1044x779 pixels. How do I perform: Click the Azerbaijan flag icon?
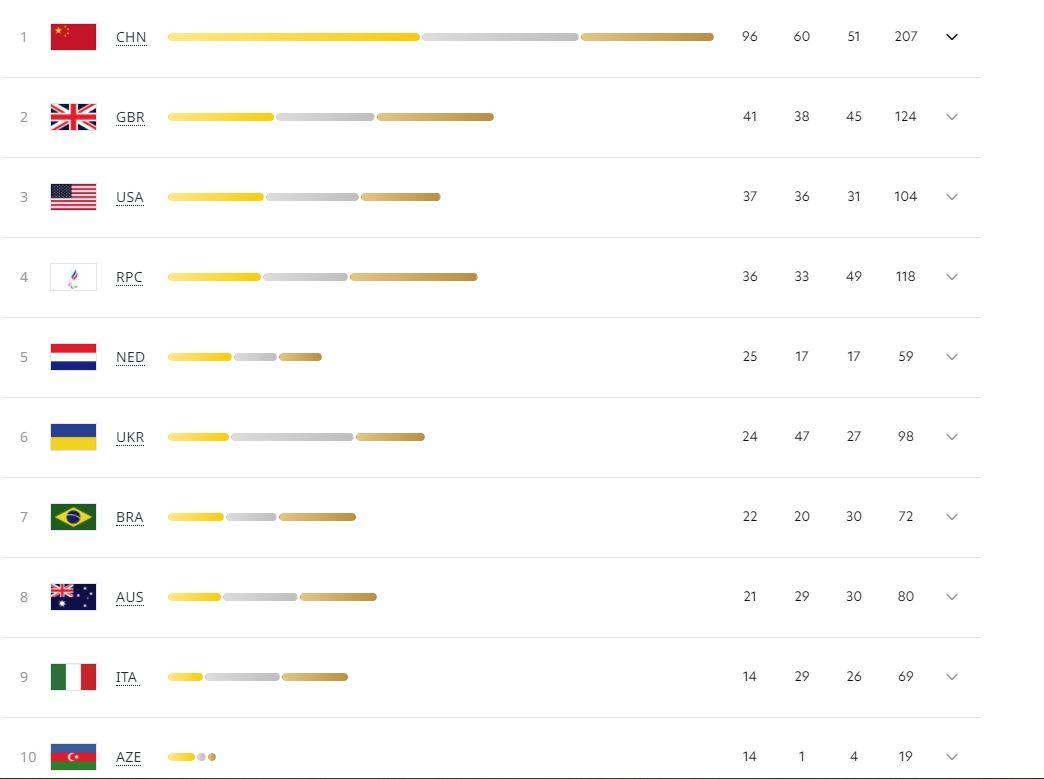(x=73, y=757)
